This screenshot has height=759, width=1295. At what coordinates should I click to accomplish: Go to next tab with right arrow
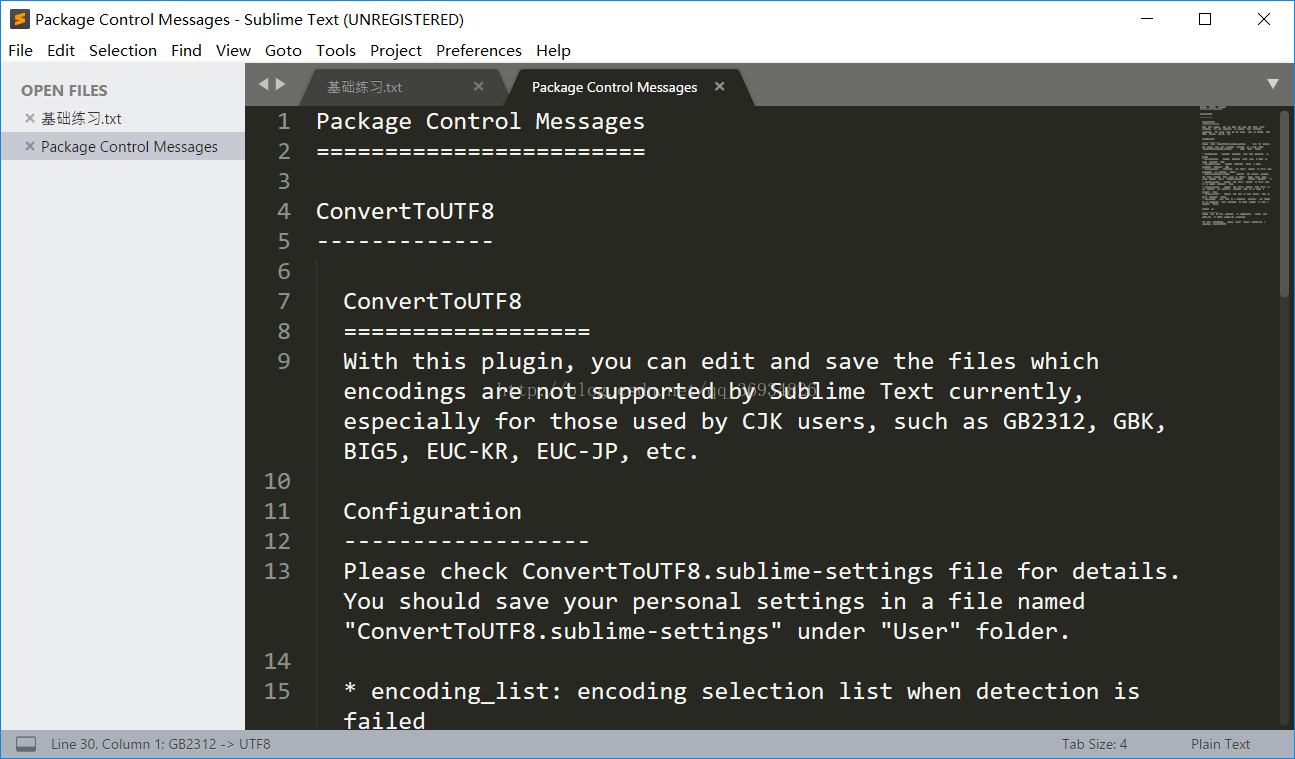tap(281, 84)
